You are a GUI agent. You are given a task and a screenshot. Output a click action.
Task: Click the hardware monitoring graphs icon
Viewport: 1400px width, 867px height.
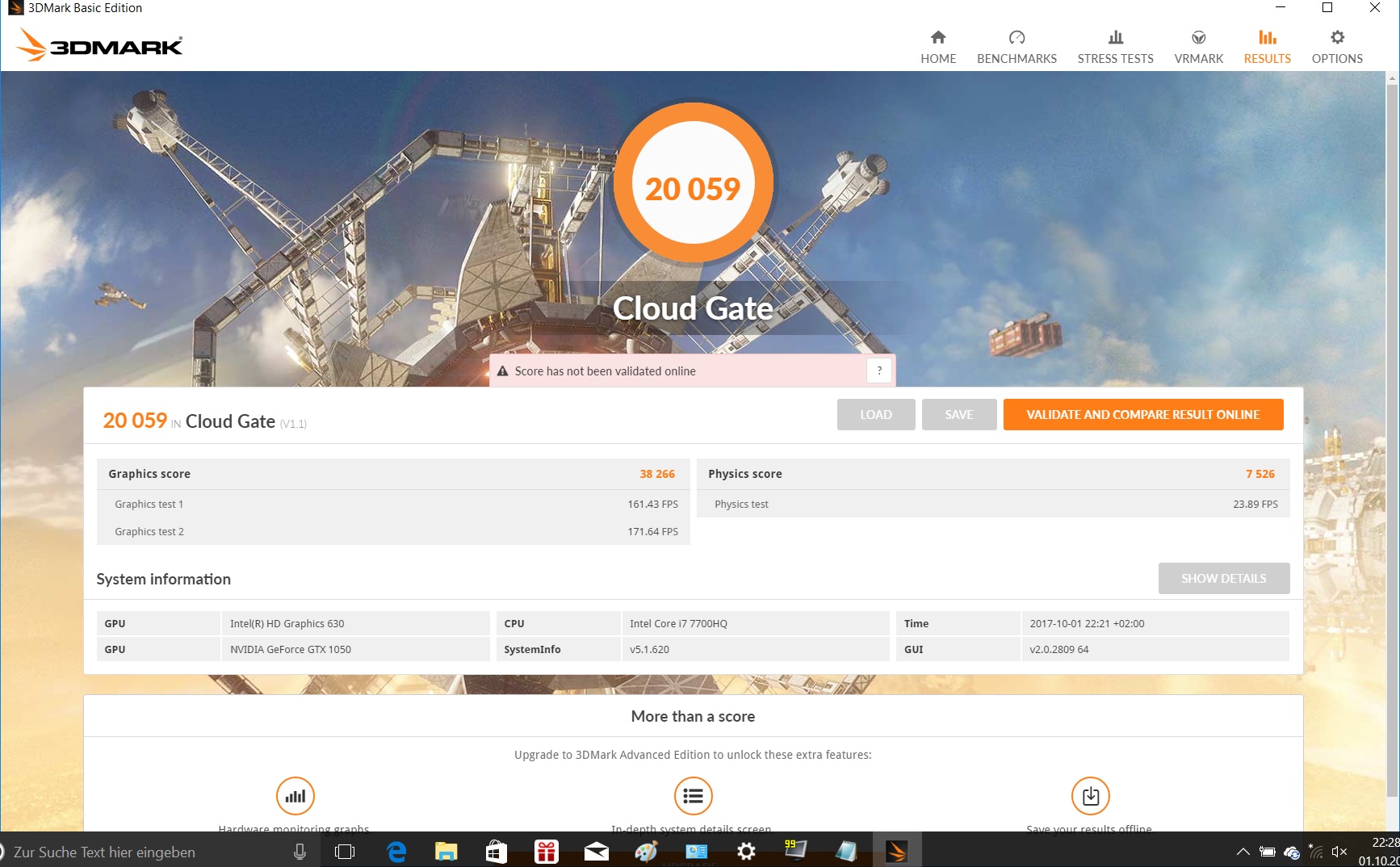pos(295,796)
